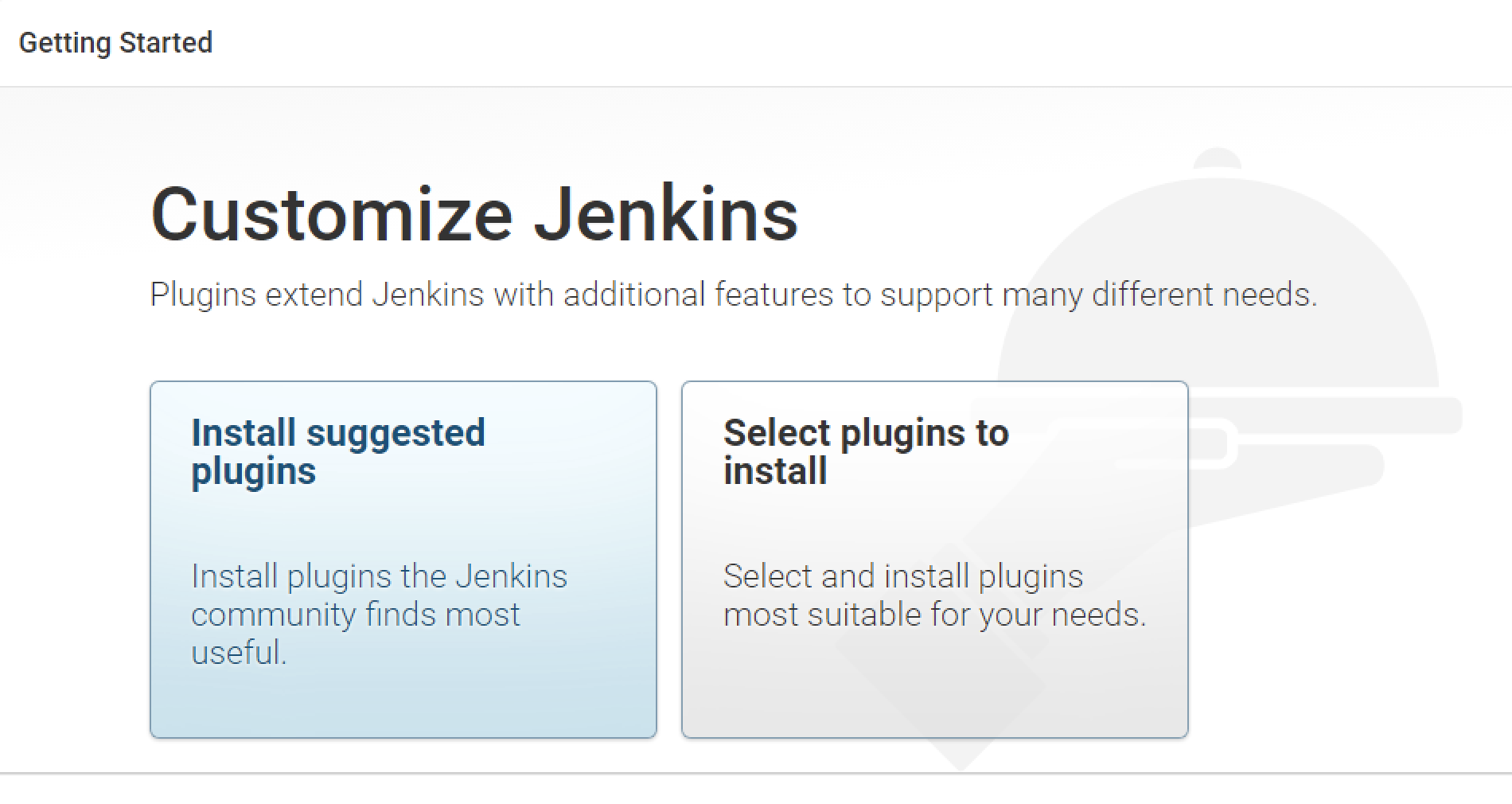Click the word "useful." in suggested card
1512x804 pixels.
[239, 653]
